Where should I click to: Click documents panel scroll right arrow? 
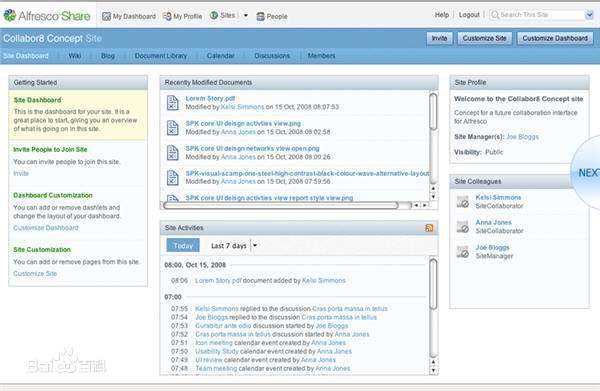424,205
